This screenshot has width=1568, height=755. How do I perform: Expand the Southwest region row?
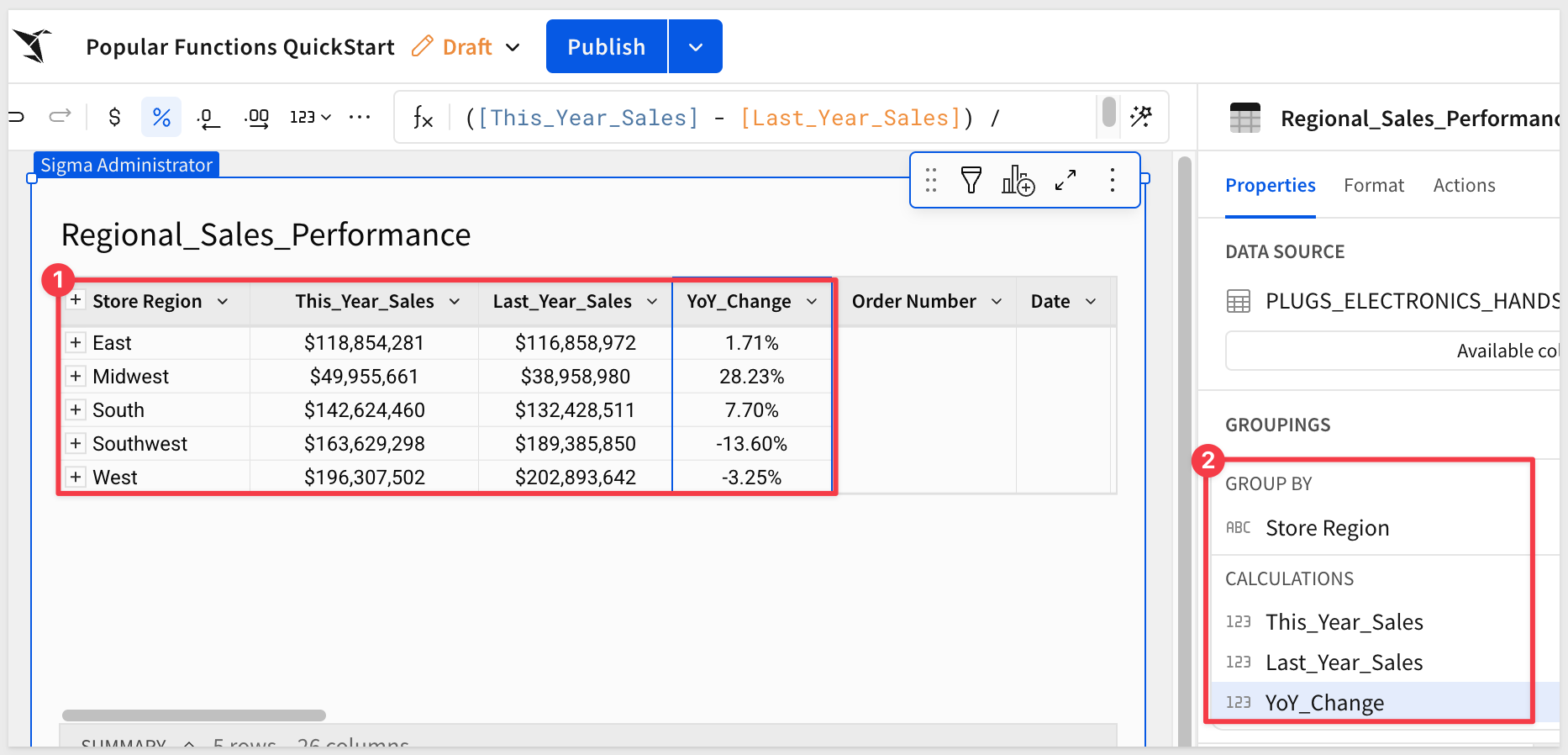(x=76, y=443)
